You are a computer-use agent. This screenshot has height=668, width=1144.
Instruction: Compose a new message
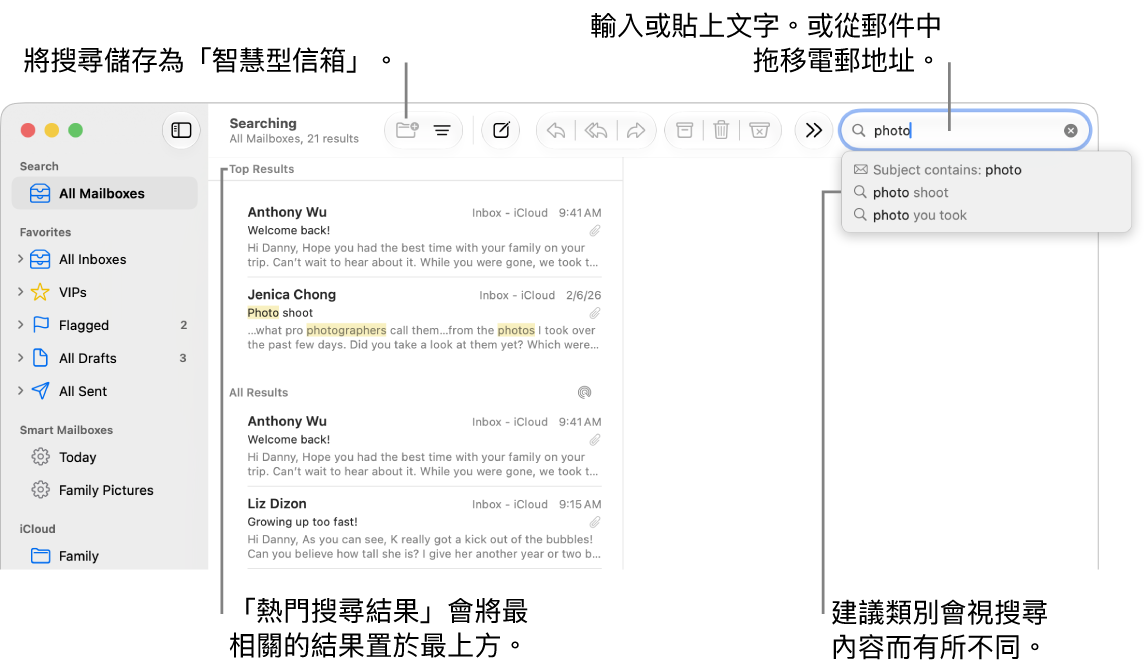coord(501,131)
